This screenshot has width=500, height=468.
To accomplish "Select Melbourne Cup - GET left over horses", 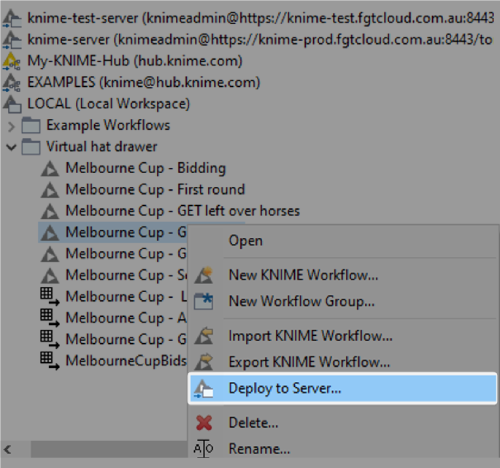I will (x=183, y=211).
